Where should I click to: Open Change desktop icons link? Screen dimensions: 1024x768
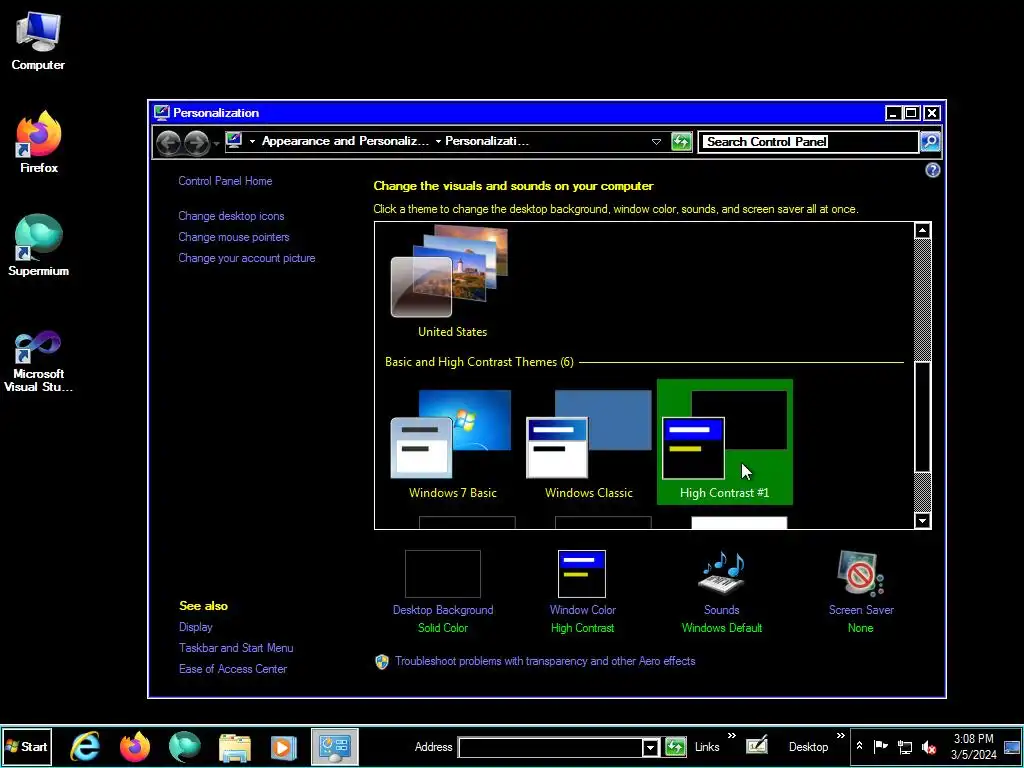pos(231,216)
